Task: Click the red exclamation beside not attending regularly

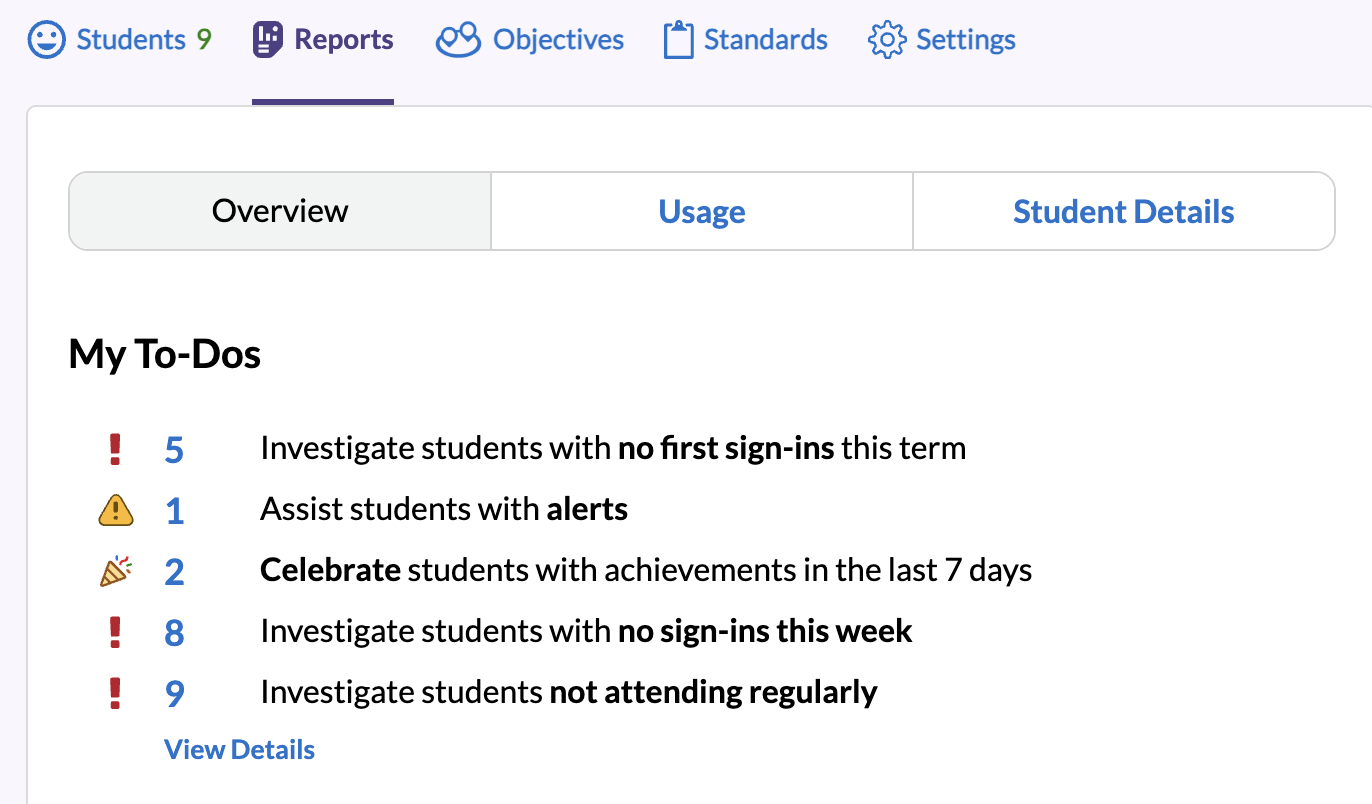Action: coord(115,693)
